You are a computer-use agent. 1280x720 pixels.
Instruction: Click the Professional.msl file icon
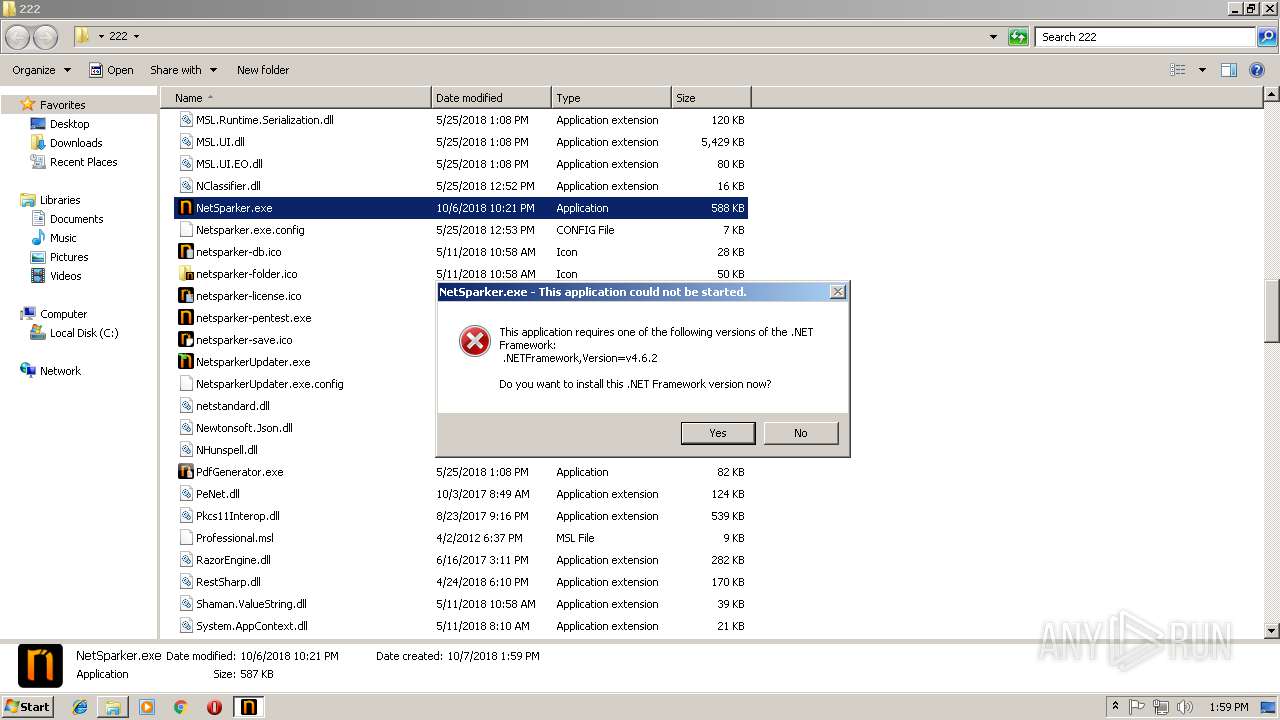(x=185, y=538)
